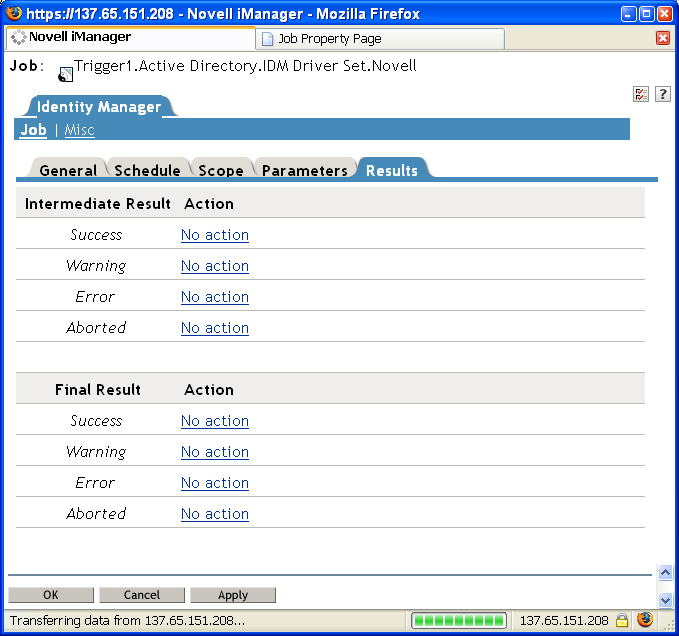Image resolution: width=679 pixels, height=636 pixels.
Task: Edit Final Result Warning No action link
Action: (215, 452)
